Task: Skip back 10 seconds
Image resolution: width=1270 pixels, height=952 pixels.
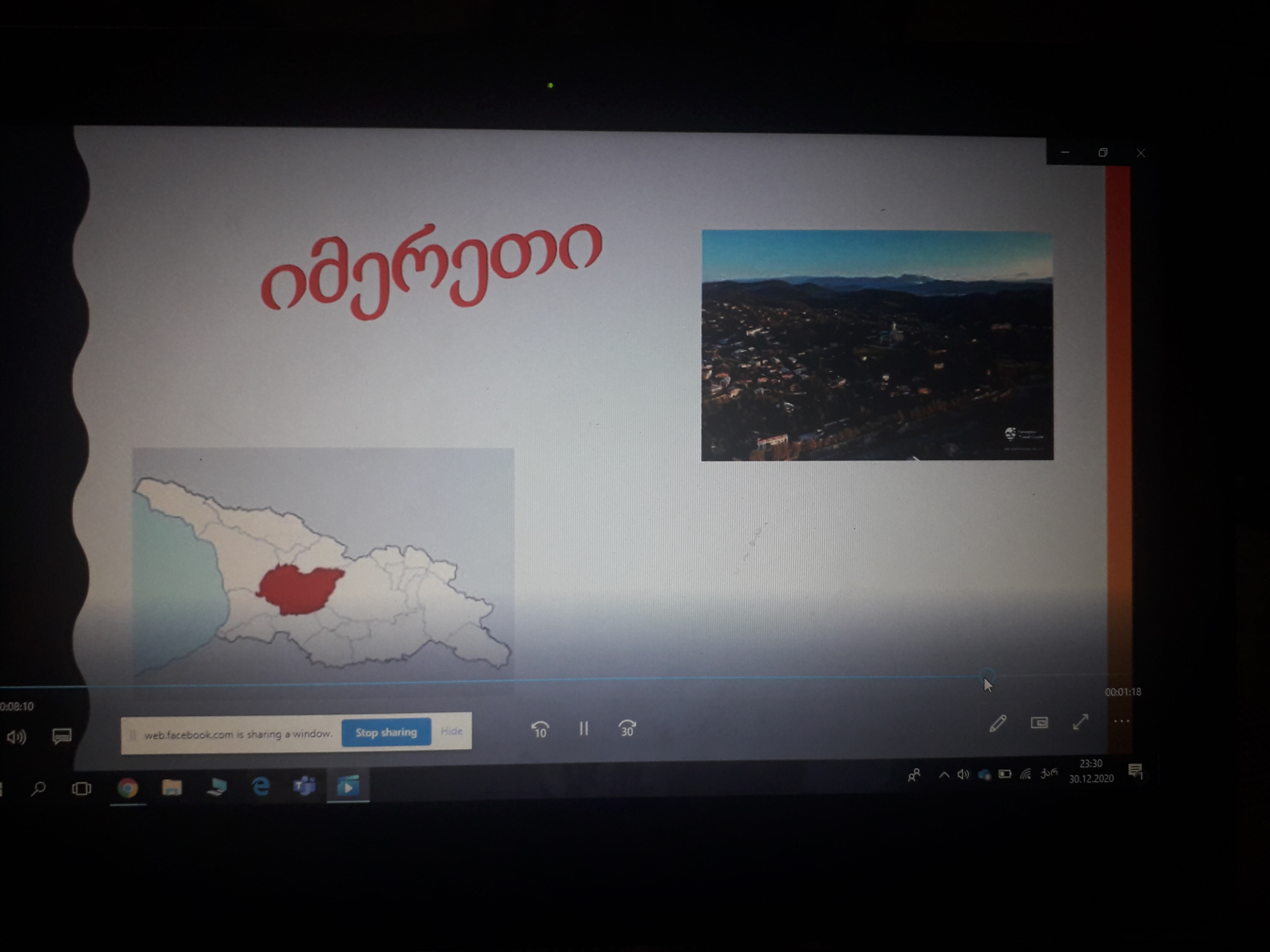Action: (540, 729)
